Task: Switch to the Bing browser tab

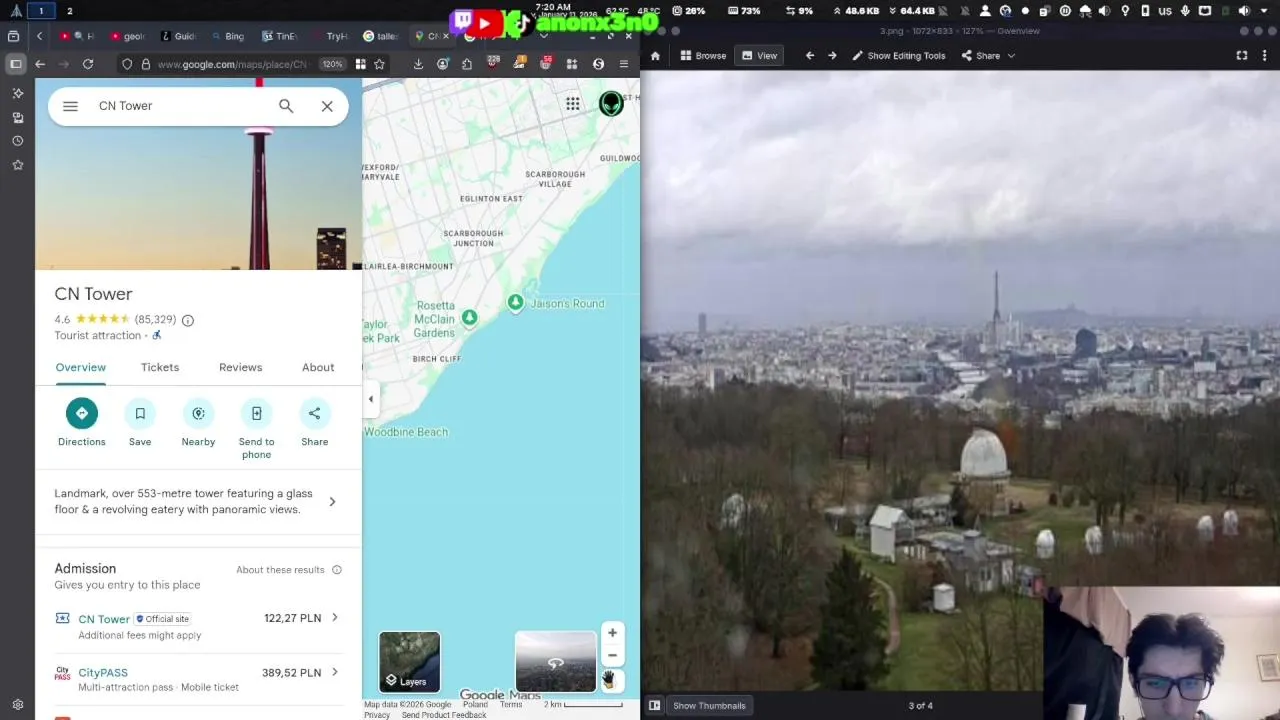Action: (228, 36)
